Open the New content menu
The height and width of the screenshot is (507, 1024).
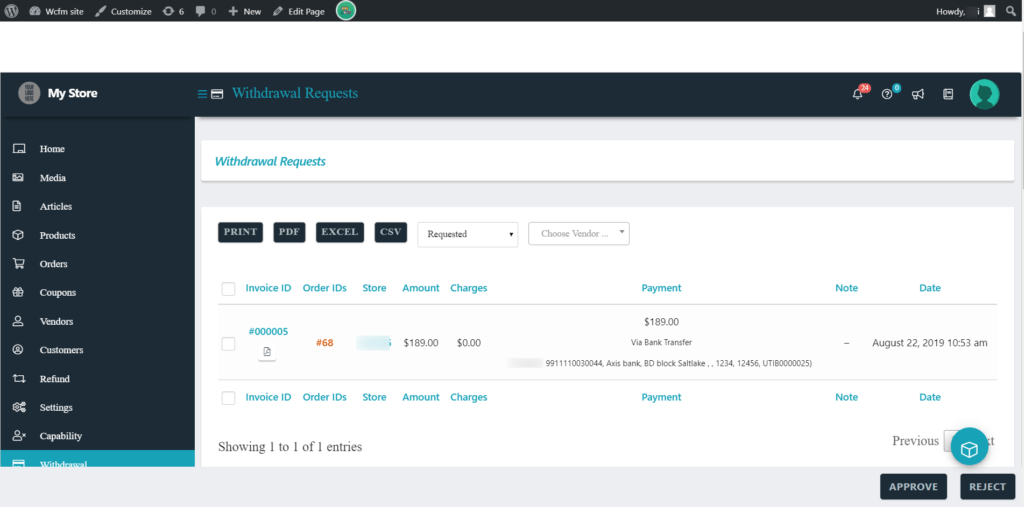coord(244,11)
